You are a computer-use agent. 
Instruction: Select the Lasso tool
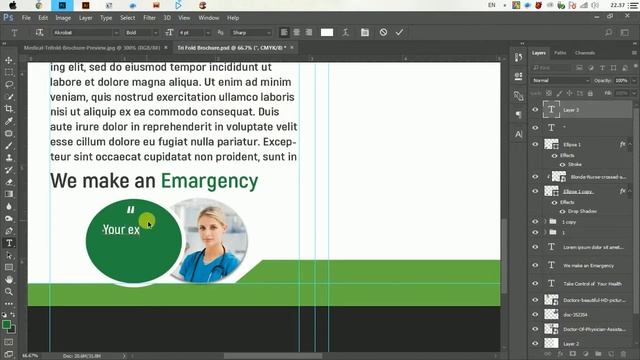[9, 84]
